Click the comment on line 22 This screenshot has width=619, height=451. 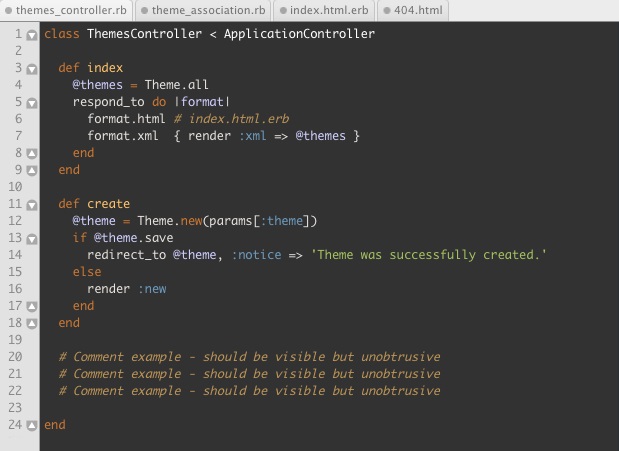pyautogui.click(x=249, y=390)
